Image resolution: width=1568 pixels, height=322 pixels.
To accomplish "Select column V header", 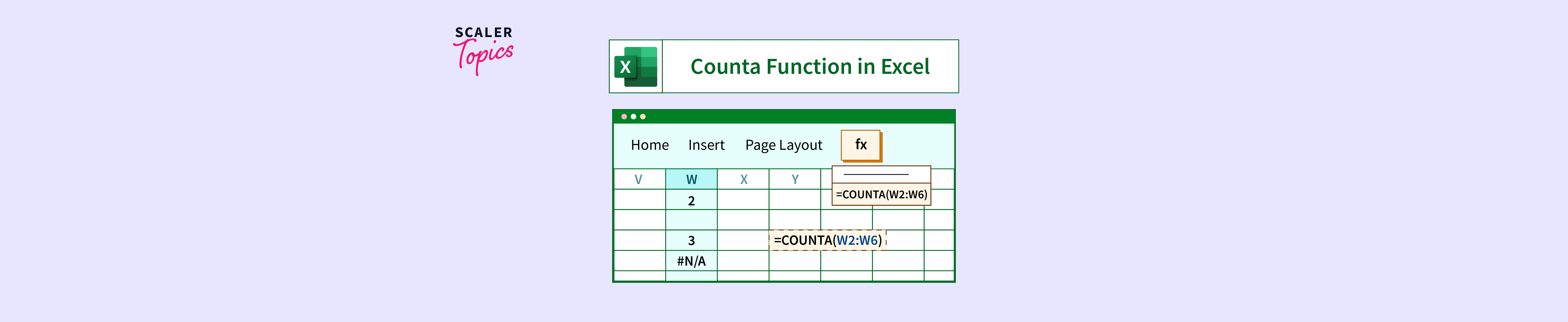I will [639, 180].
